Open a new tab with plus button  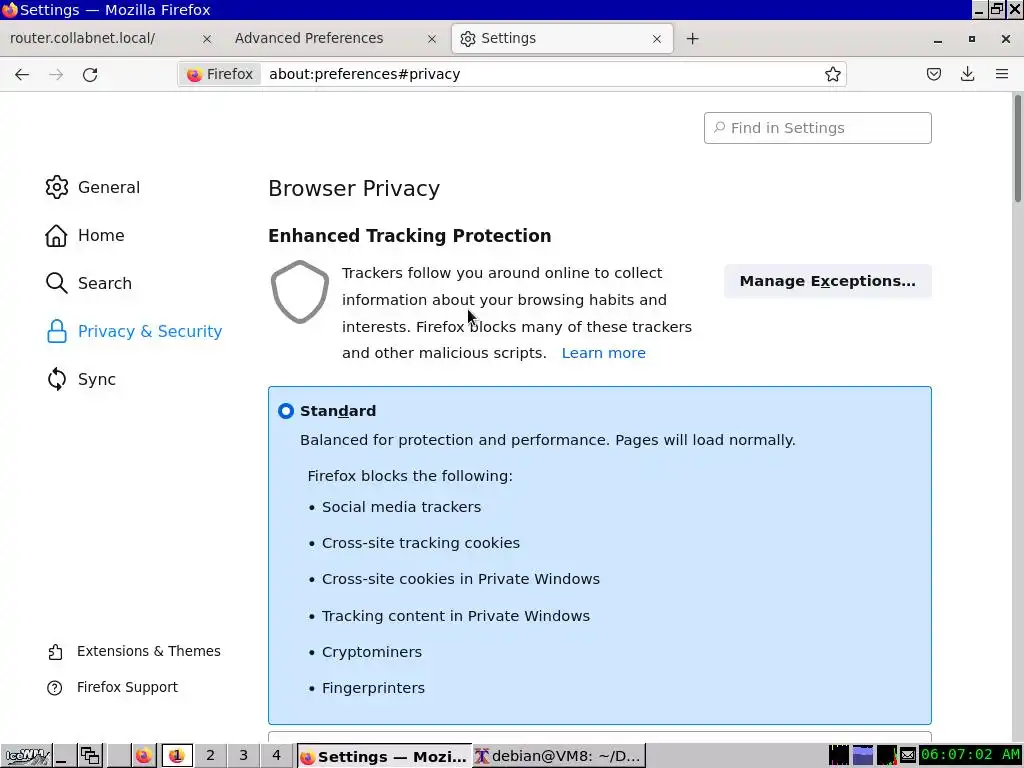point(692,39)
